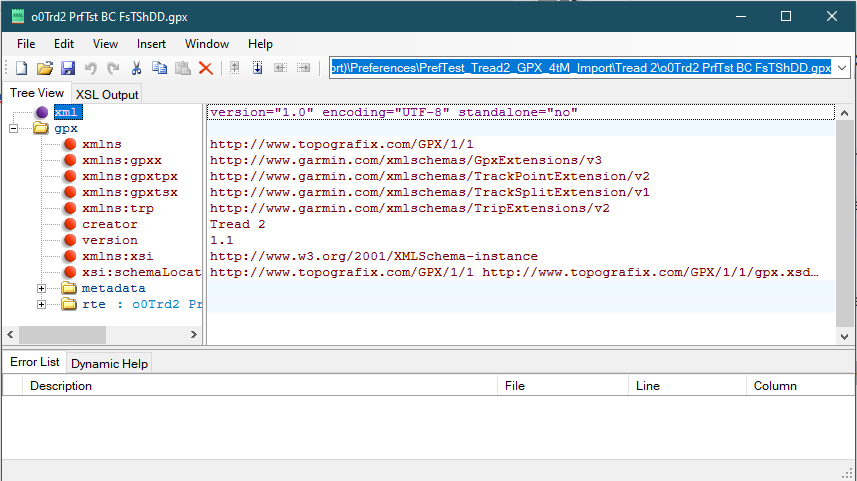Click the tree horizontal scrollbar right arrow
The width and height of the screenshot is (857, 481).
tap(193, 334)
